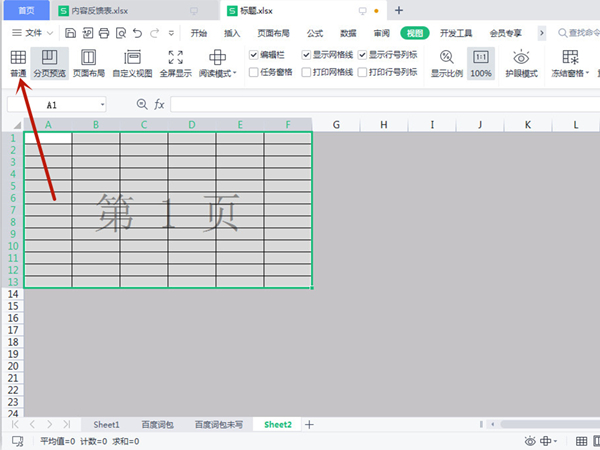Switch to Sheet1 tab

click(x=106, y=425)
